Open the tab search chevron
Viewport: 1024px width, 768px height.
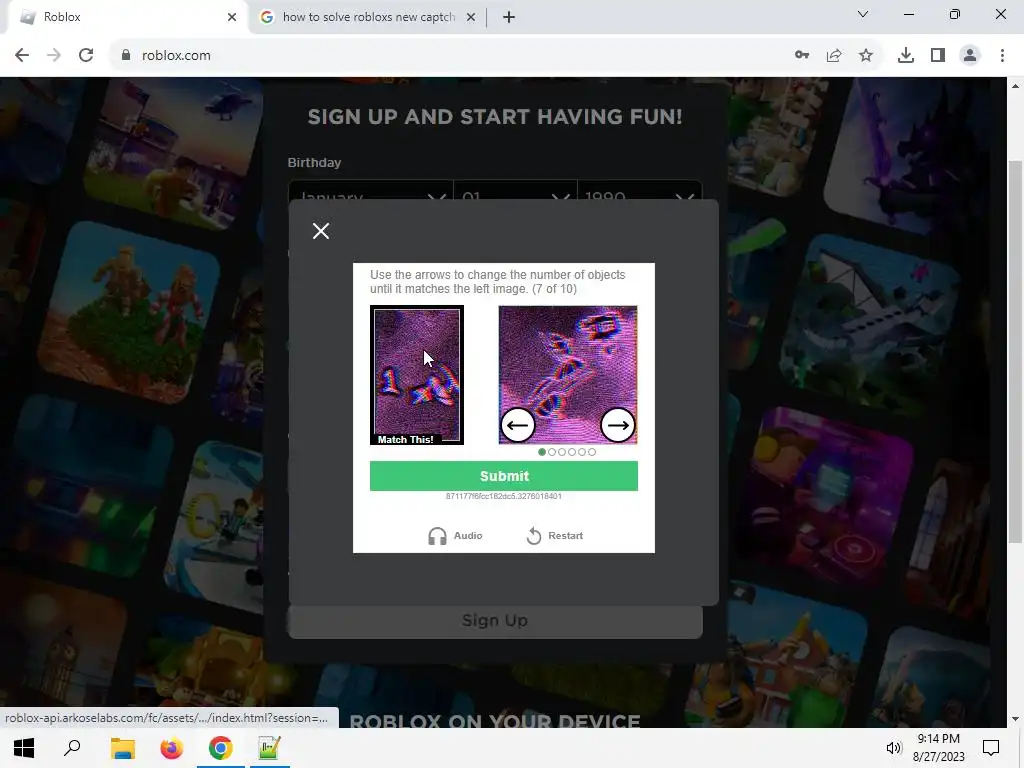tap(863, 14)
